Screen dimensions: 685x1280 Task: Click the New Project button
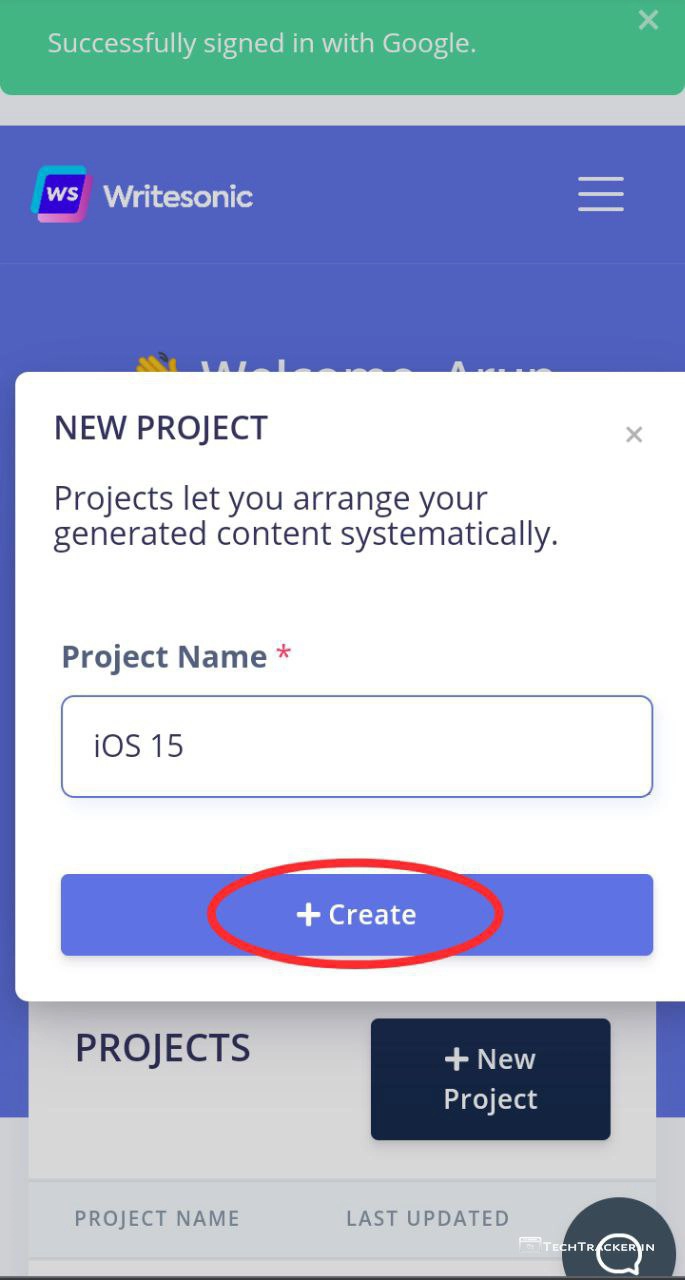(490, 1079)
